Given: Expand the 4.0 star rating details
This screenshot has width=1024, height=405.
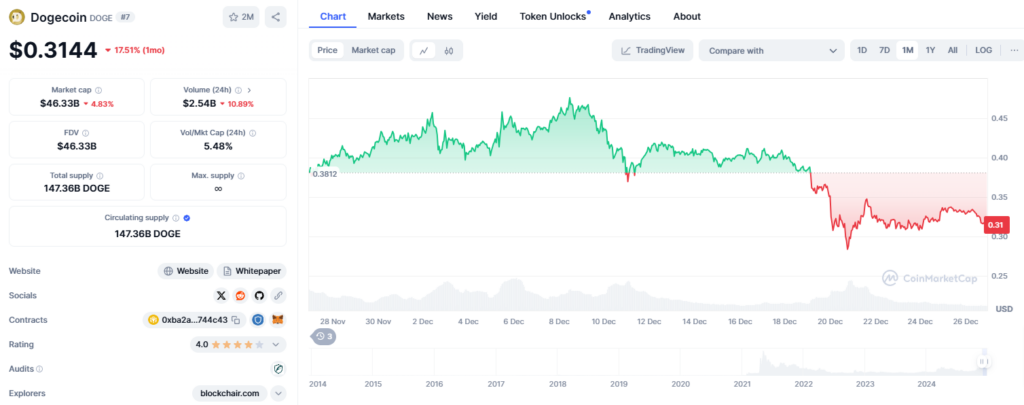Looking at the screenshot, I should click(x=276, y=344).
